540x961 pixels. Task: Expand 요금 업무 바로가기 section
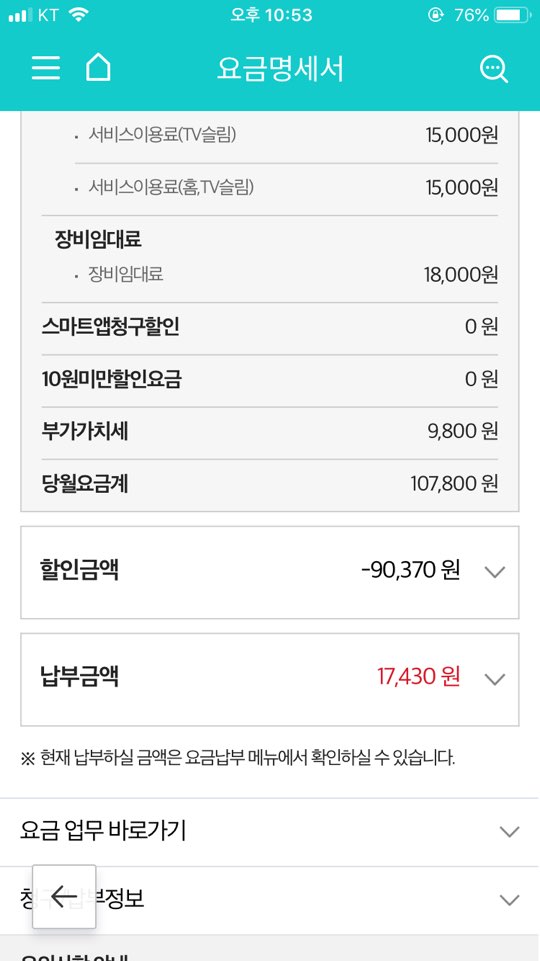click(x=270, y=832)
